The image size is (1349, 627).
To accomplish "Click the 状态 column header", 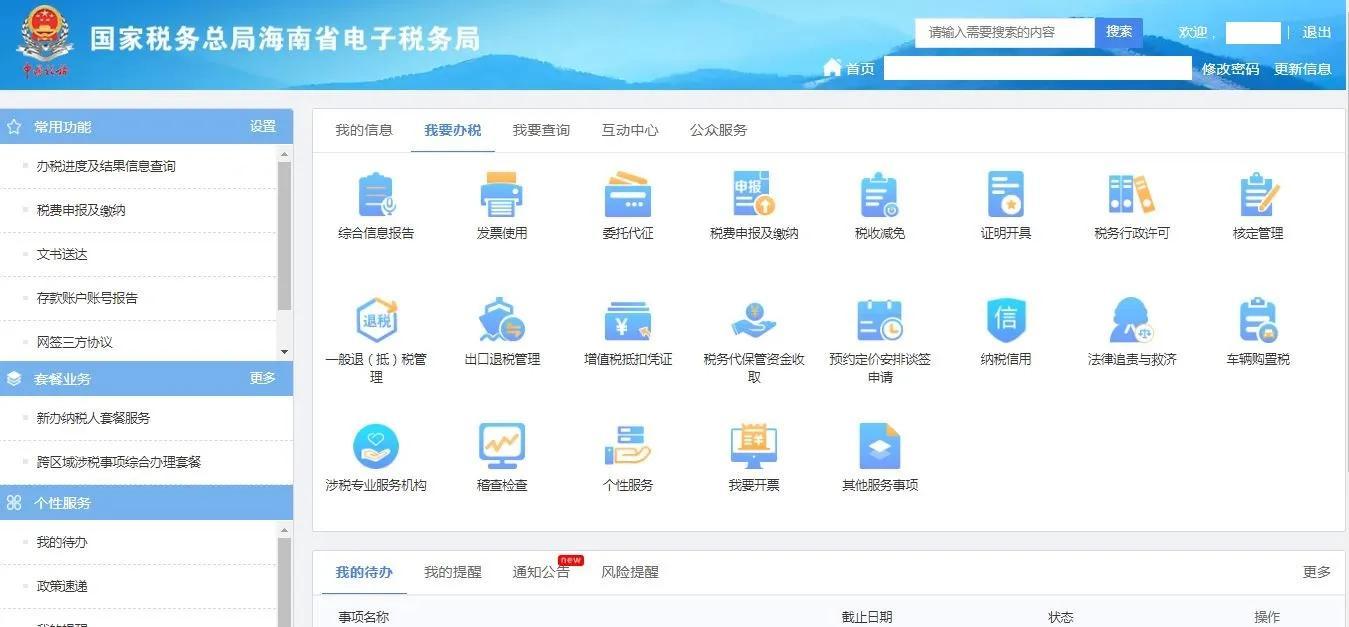I will click(x=1061, y=617).
